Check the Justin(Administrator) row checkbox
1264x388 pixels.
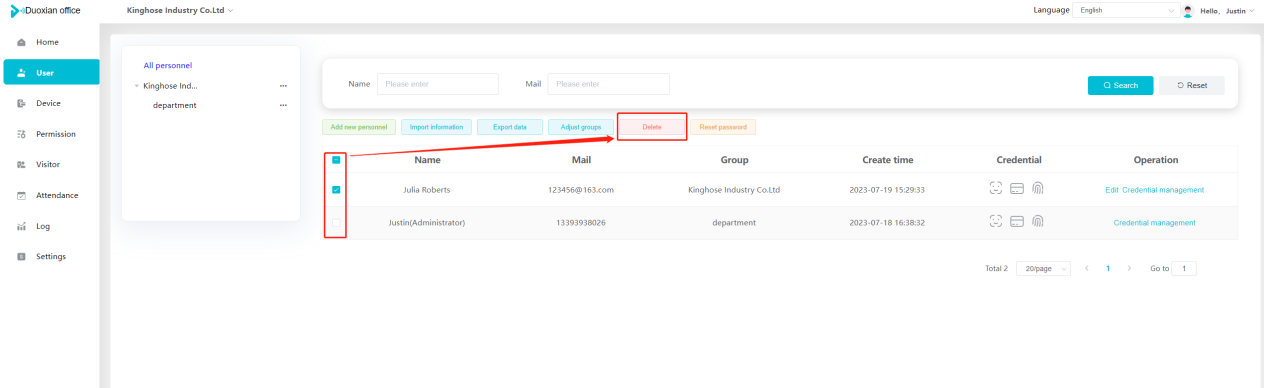(x=337, y=222)
